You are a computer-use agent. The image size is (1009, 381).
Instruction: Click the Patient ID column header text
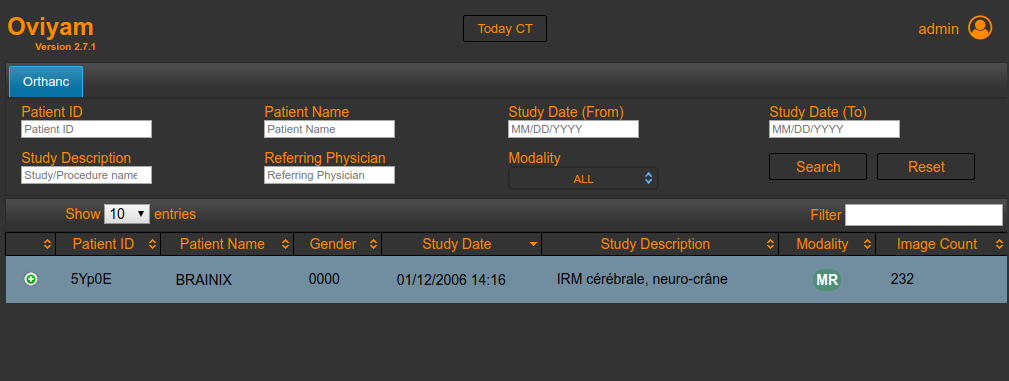point(103,245)
